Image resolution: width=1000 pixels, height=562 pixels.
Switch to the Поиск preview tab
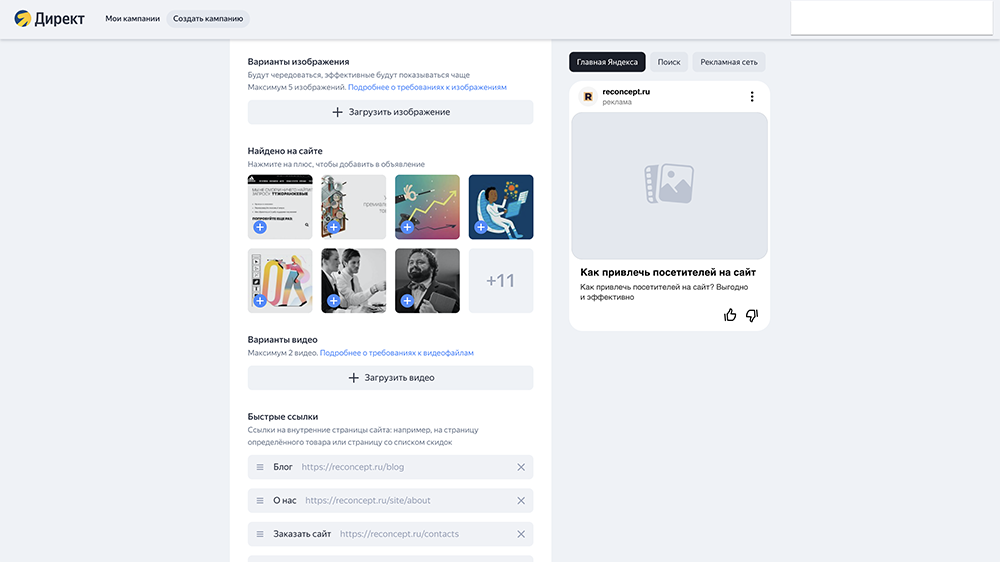[669, 62]
